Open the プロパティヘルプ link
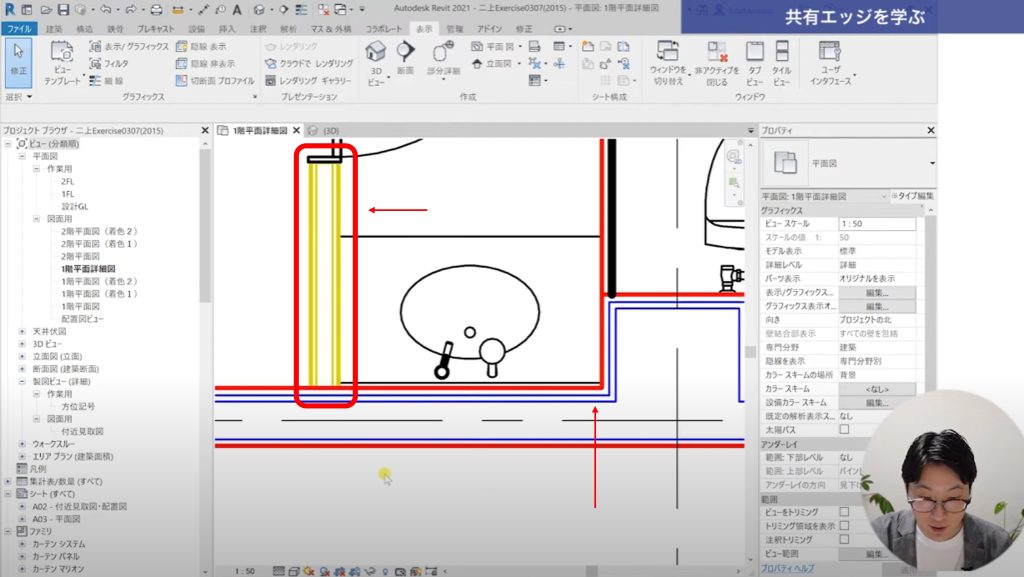The image size is (1024, 577). tap(787, 568)
